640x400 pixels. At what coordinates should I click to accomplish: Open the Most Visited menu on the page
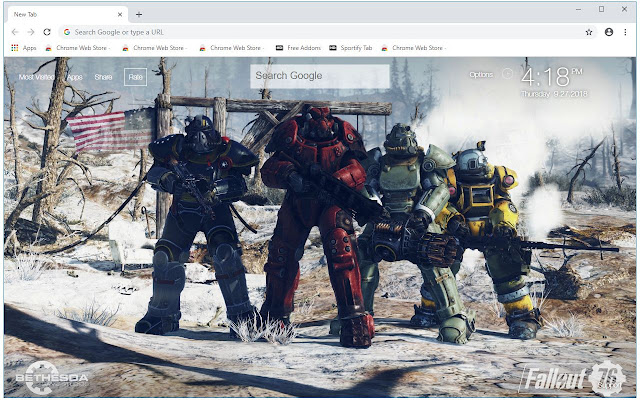coord(36,77)
